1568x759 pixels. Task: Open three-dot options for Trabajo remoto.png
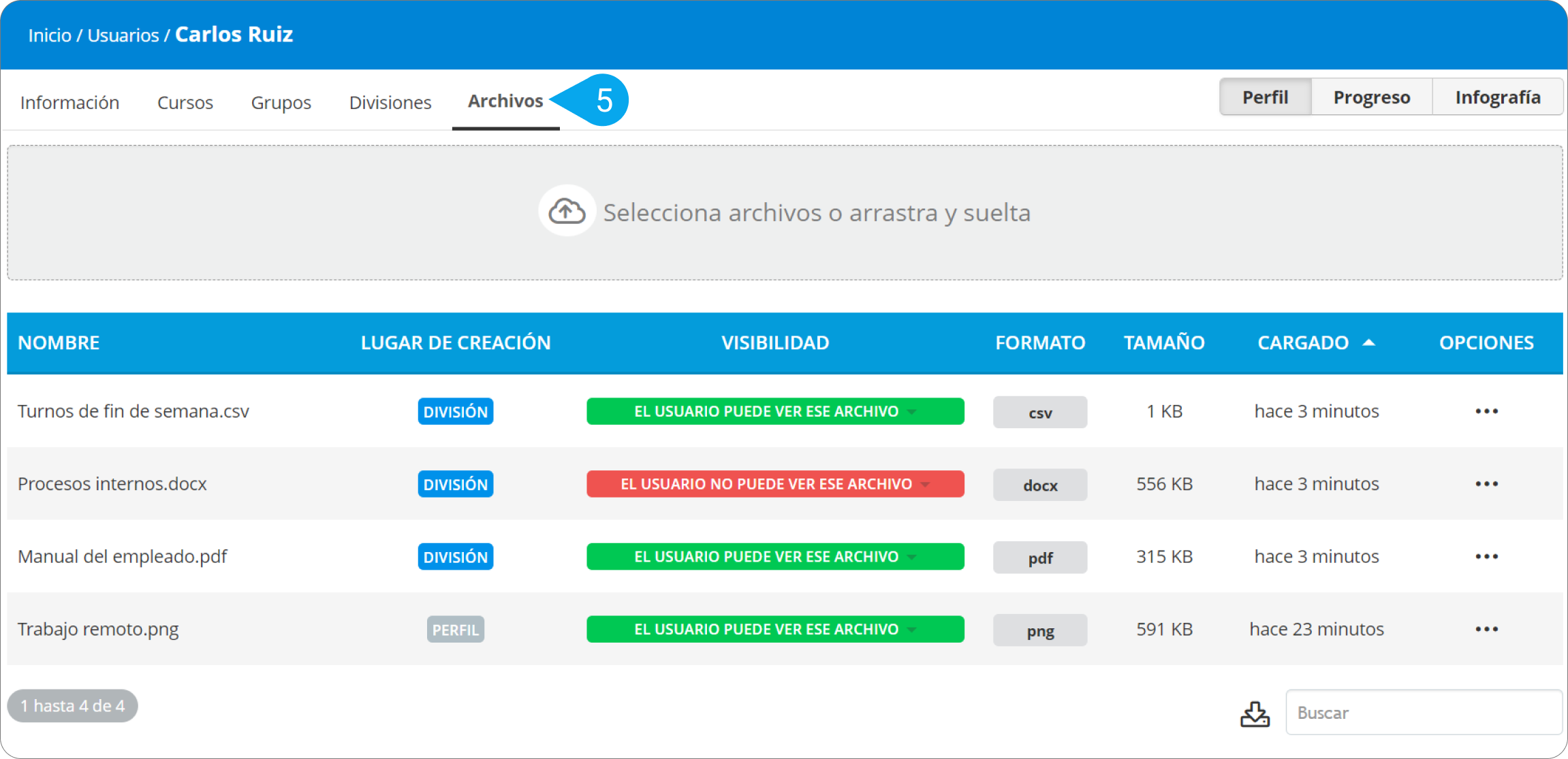coord(1486,629)
